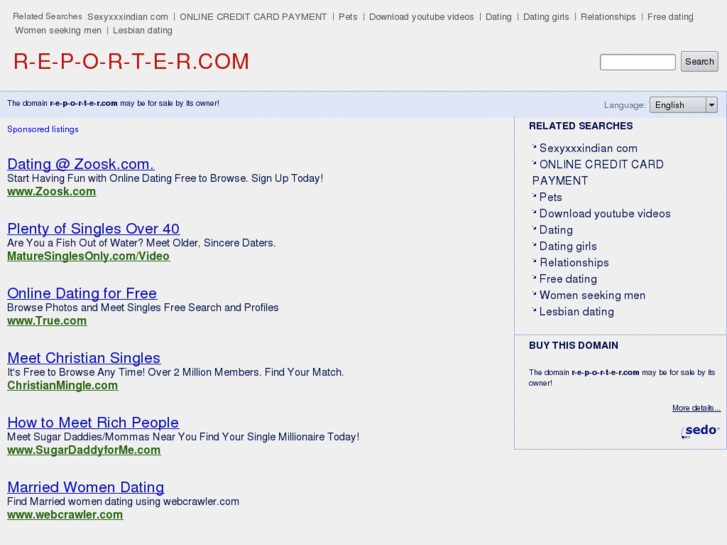Click arrow bullet beside sidebar Dating
Screen dimensions: 727x545
534,228
